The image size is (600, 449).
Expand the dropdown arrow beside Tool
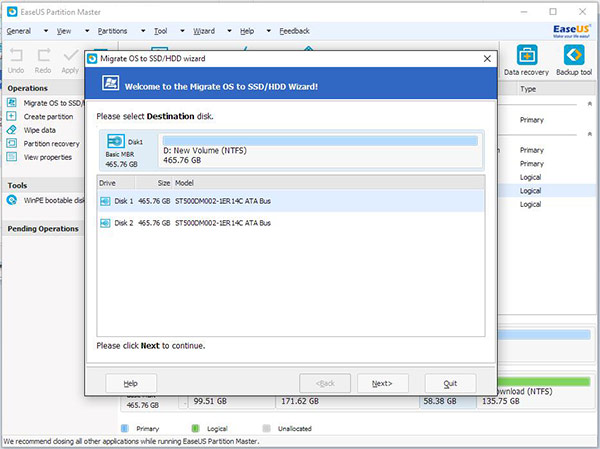click(182, 31)
